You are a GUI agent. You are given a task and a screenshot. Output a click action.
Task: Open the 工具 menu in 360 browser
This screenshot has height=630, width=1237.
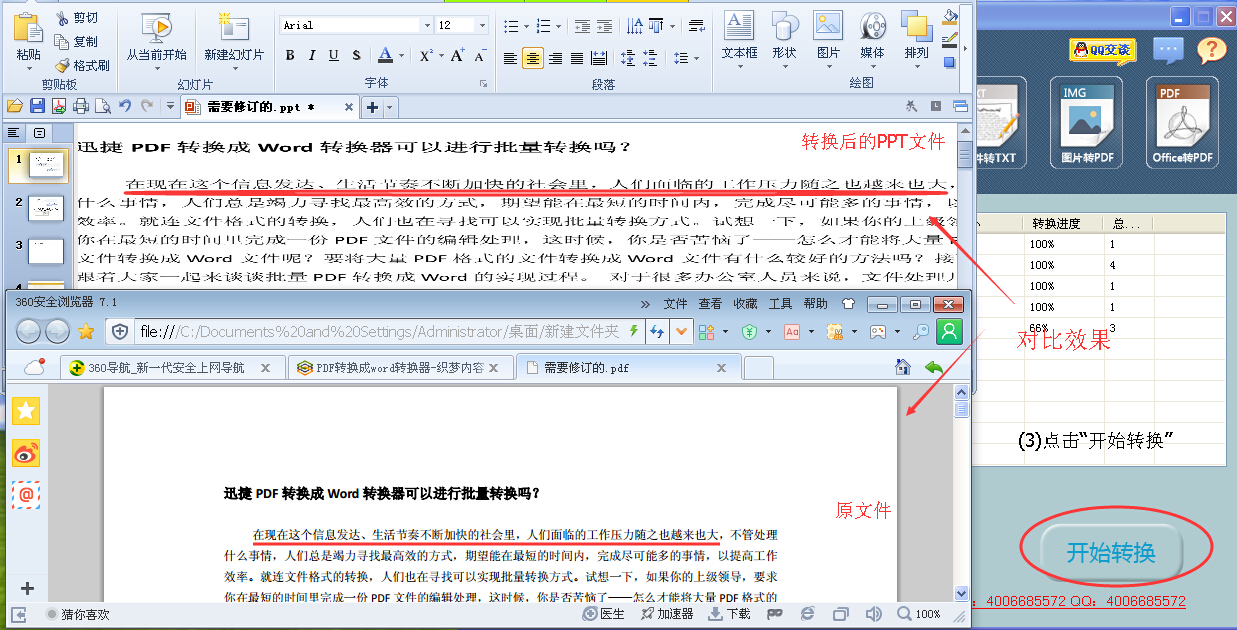(780, 304)
